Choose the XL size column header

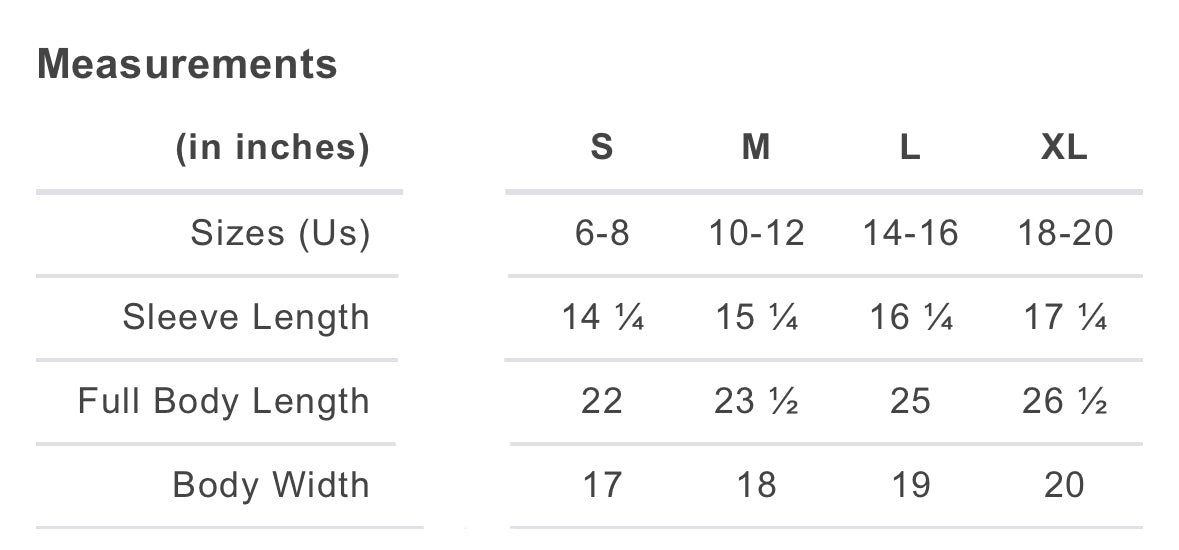pos(1064,148)
